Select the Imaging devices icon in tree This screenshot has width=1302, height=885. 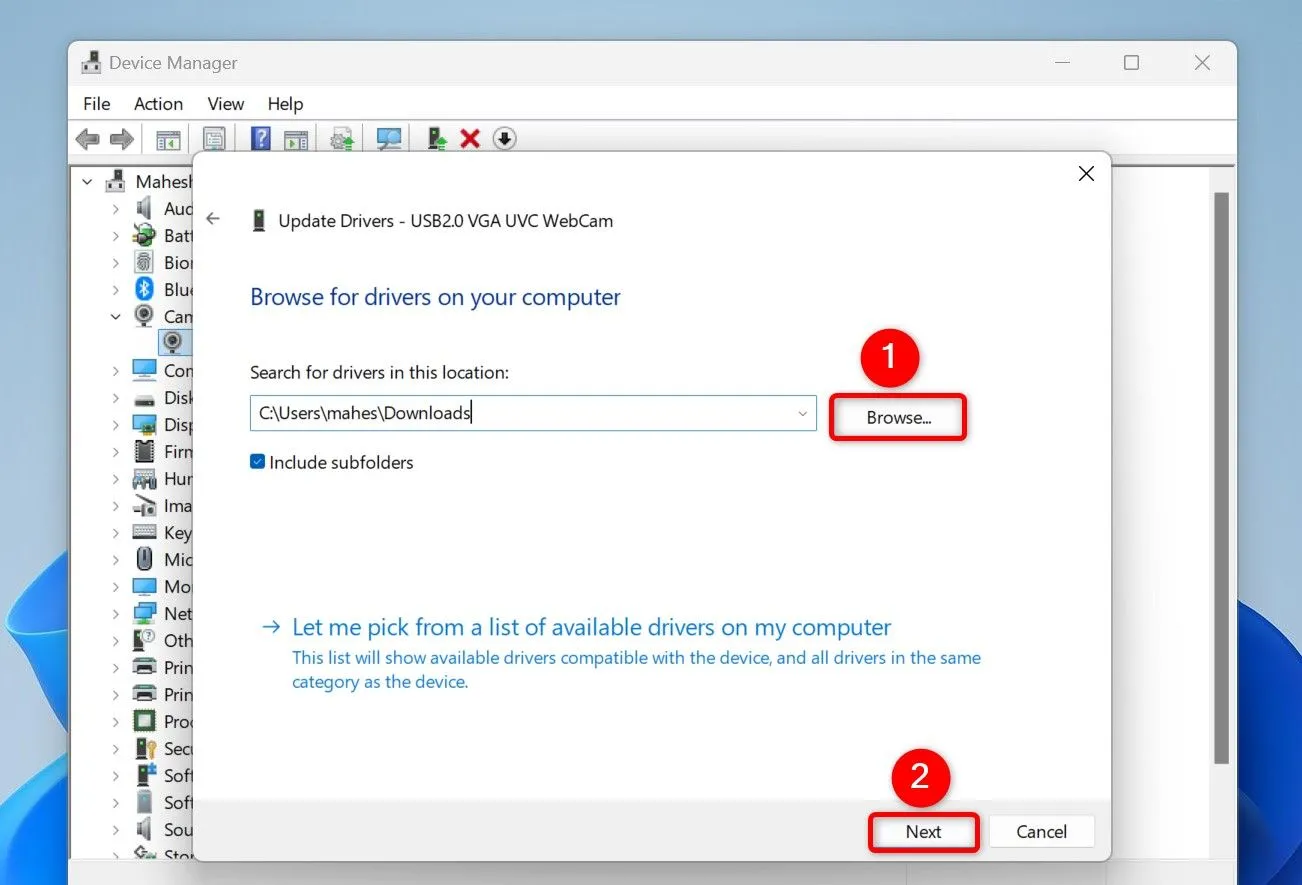tap(145, 505)
